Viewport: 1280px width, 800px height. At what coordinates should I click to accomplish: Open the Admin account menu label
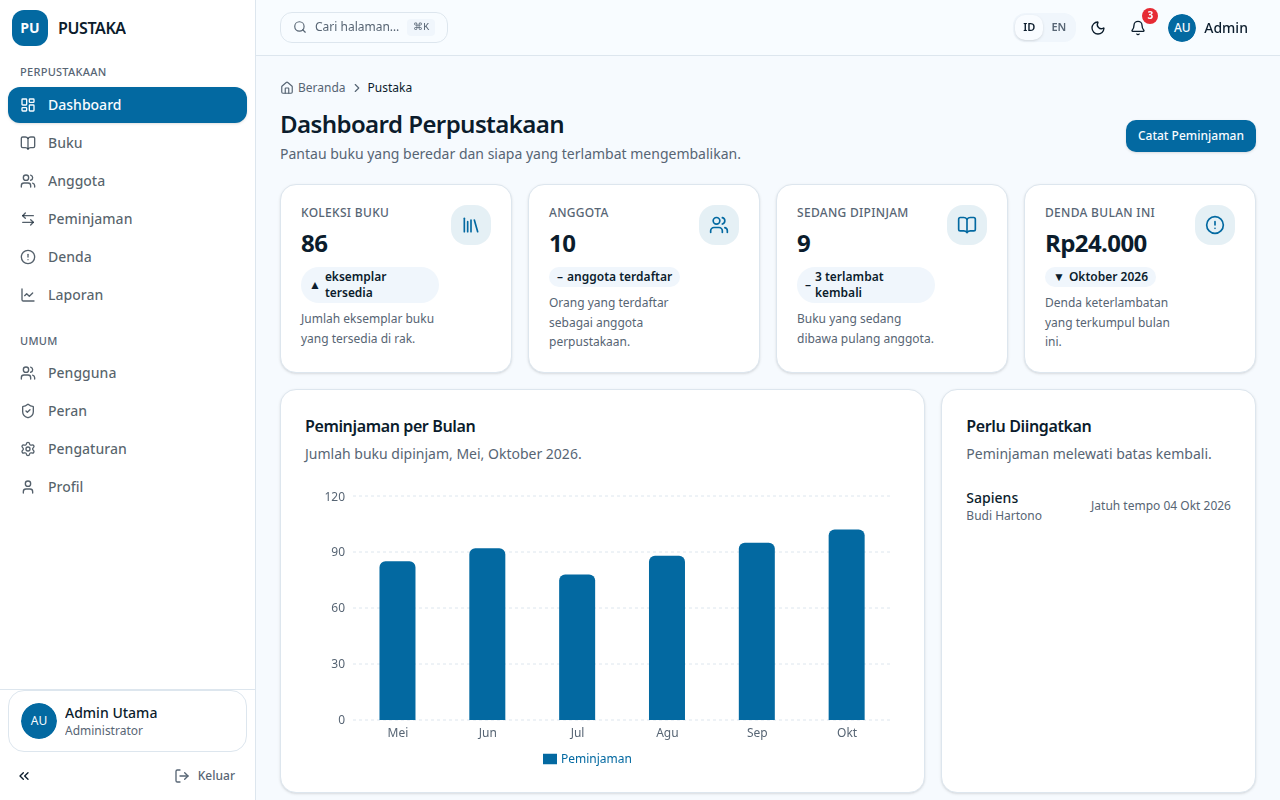[x=1226, y=28]
